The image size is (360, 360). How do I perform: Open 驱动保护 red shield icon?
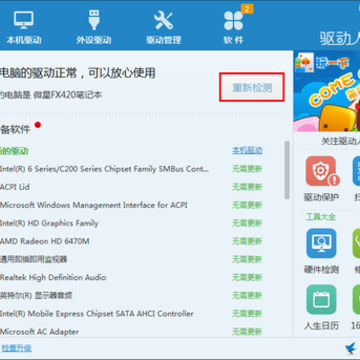click(321, 178)
